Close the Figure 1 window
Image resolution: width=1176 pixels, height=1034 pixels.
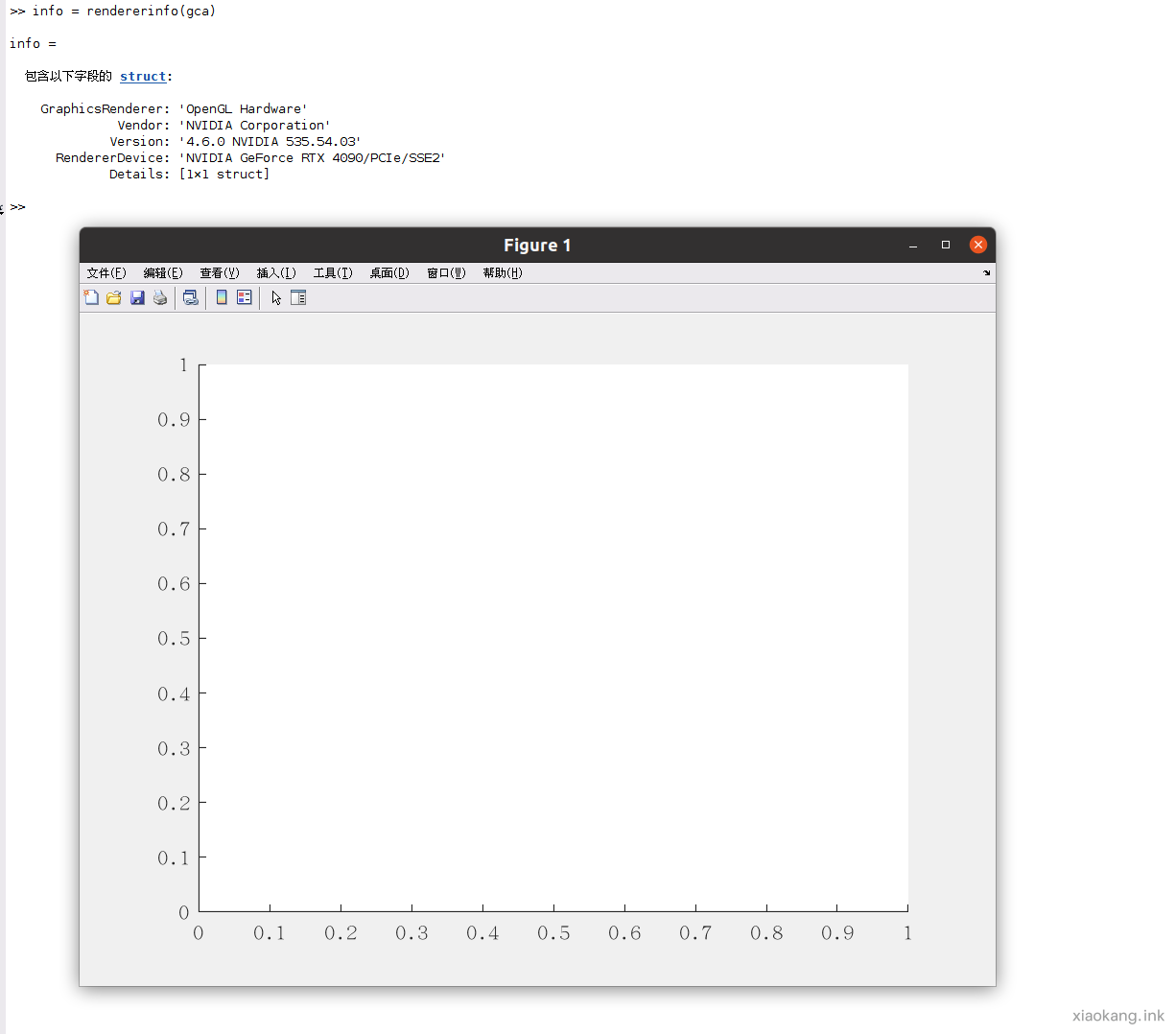coord(978,245)
